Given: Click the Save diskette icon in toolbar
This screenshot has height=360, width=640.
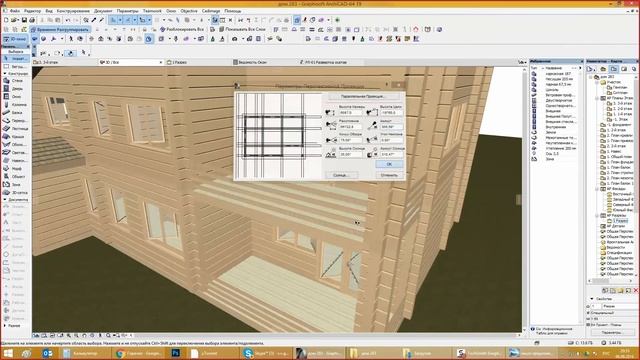Looking at the screenshot, I should pos(24,20).
